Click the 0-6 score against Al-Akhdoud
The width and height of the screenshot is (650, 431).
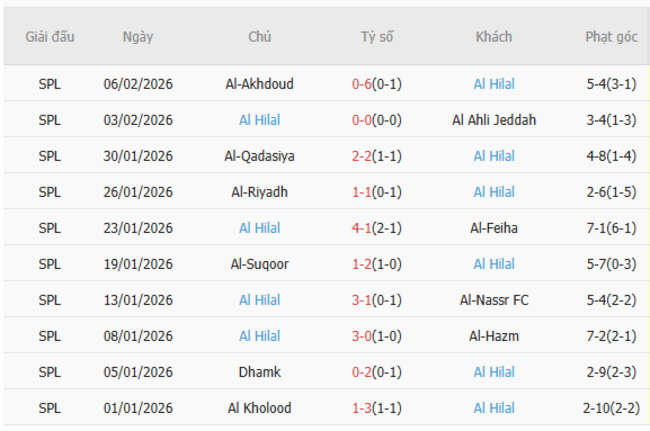tap(362, 84)
